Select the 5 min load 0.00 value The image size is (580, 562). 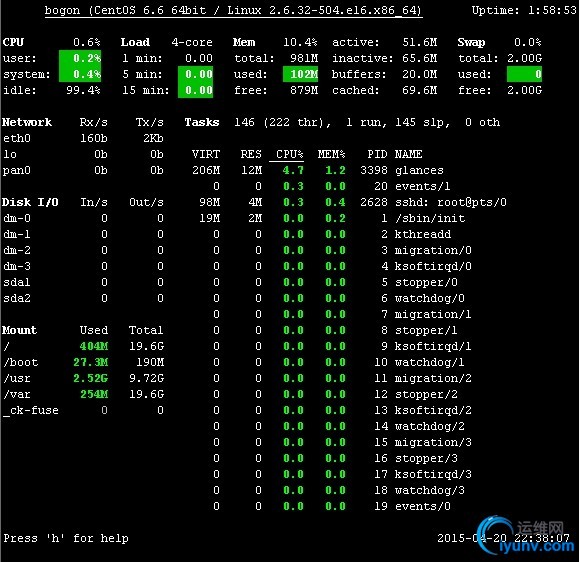pyautogui.click(x=196, y=74)
